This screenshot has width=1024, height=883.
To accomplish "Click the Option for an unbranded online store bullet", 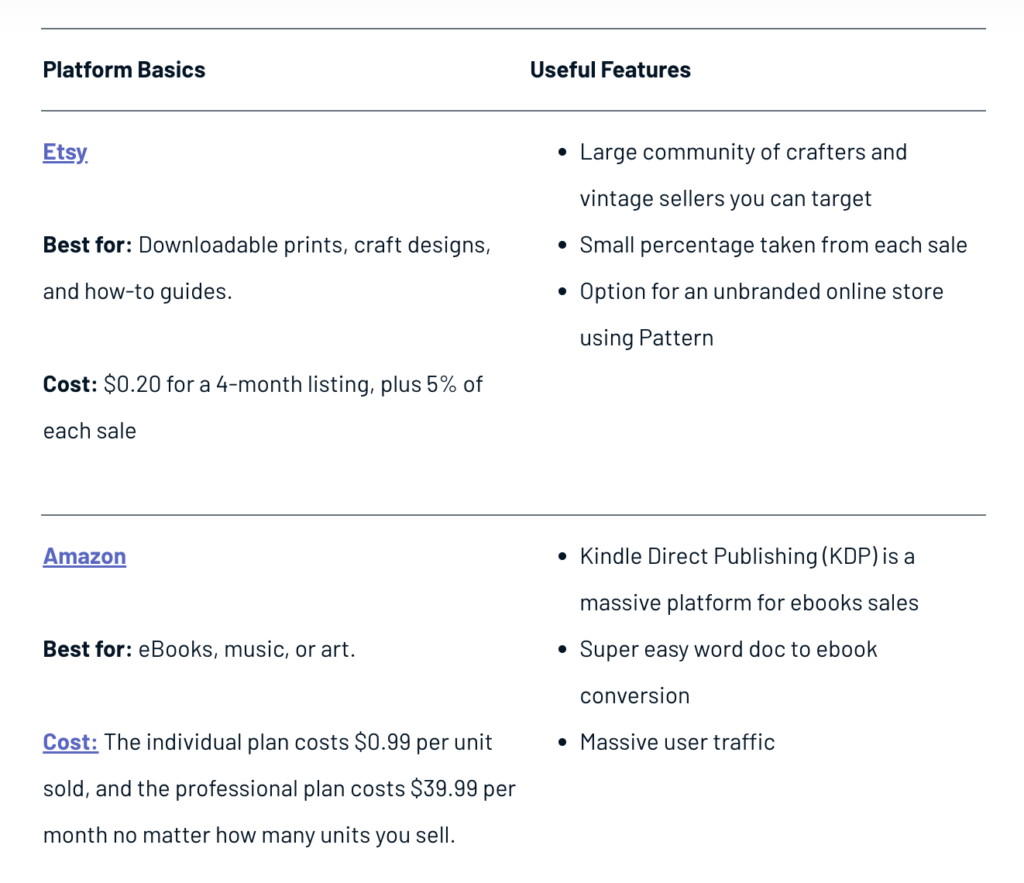I will click(x=761, y=314).
